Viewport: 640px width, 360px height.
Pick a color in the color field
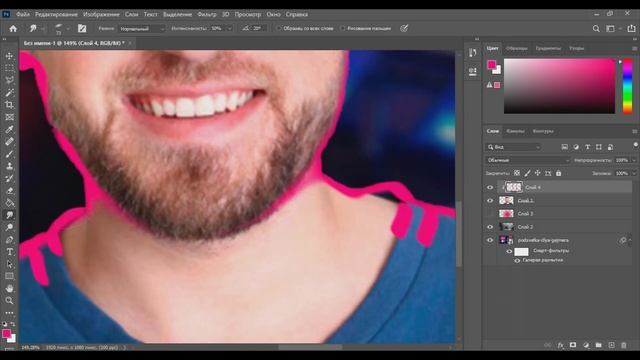pyautogui.click(x=559, y=86)
